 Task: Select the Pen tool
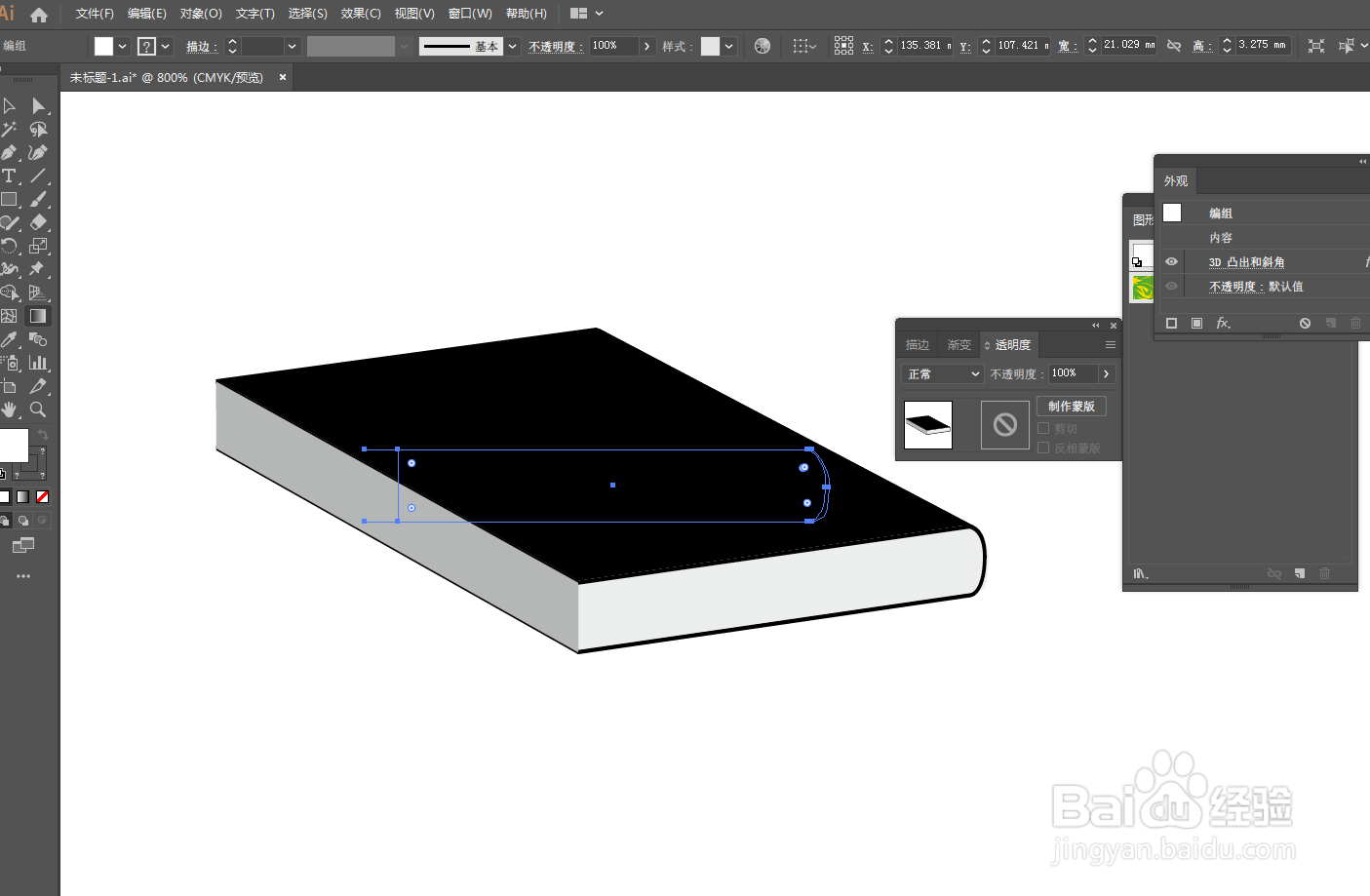pyautogui.click(x=10, y=152)
